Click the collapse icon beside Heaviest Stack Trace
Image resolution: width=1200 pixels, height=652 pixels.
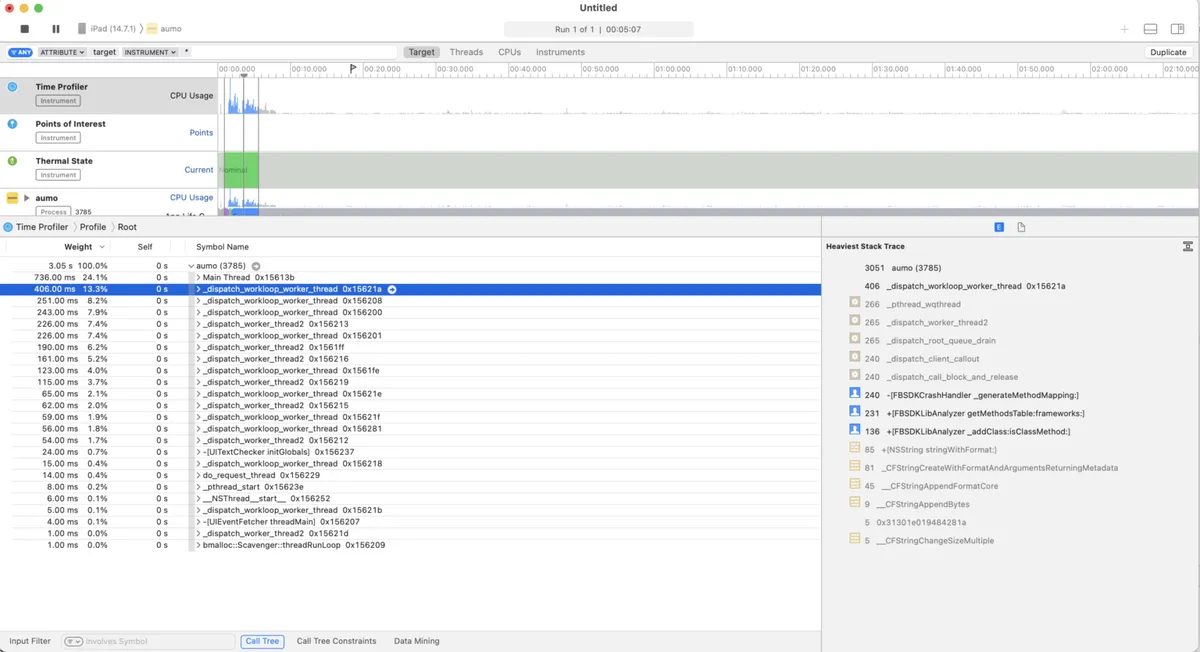point(1187,246)
